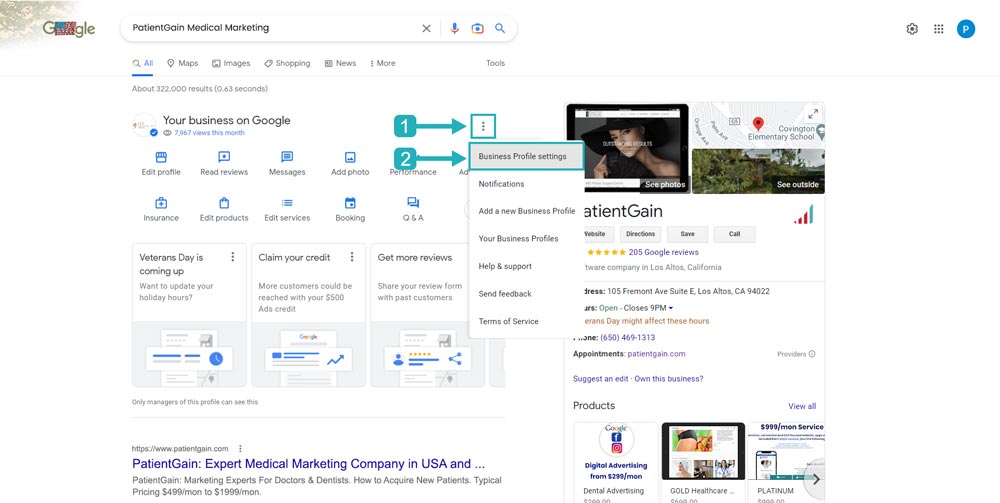Viewport: 1000px width, 503px height.
Task: Click Own this business? link
Action: tap(668, 379)
